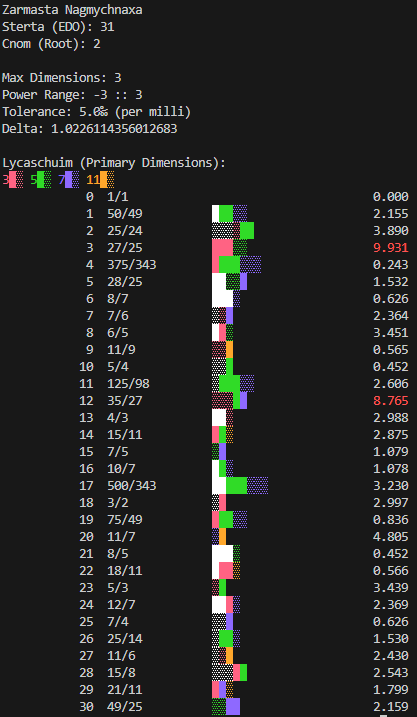This screenshot has width=417, height=717.
Task: Select the ratio 5/4
Action: (118, 367)
